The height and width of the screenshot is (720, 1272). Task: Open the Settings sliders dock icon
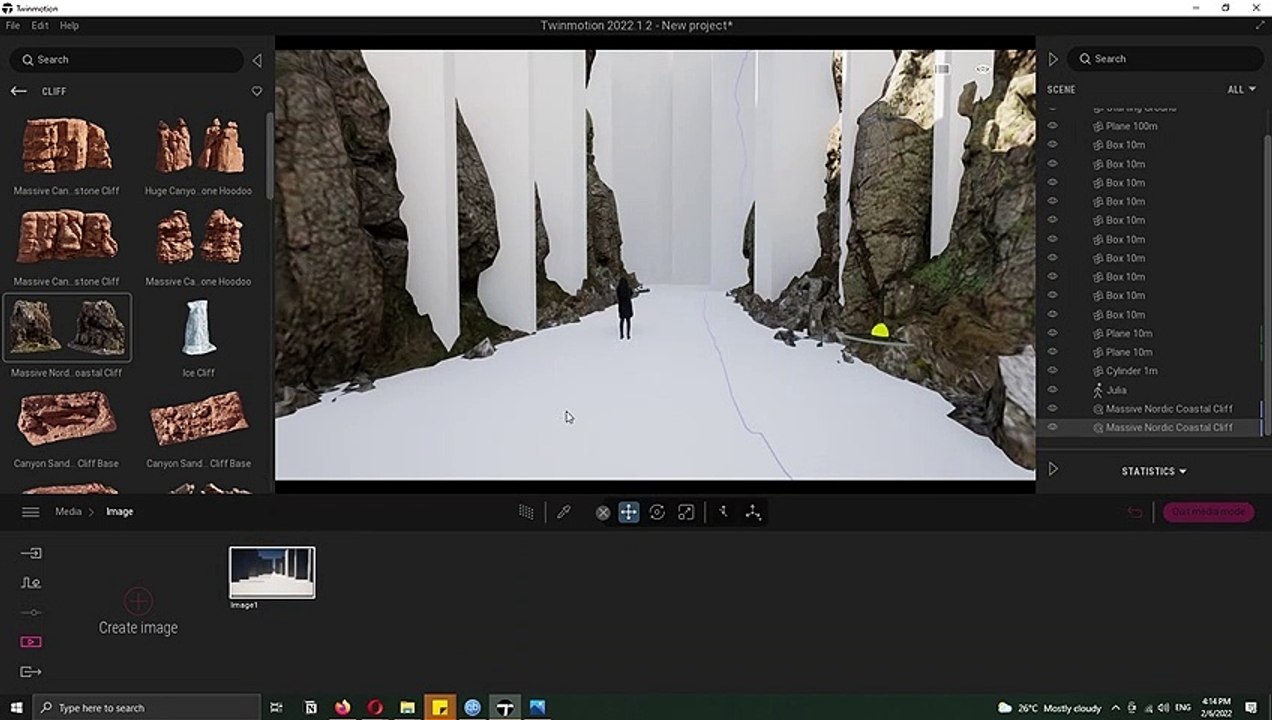click(x=31, y=612)
